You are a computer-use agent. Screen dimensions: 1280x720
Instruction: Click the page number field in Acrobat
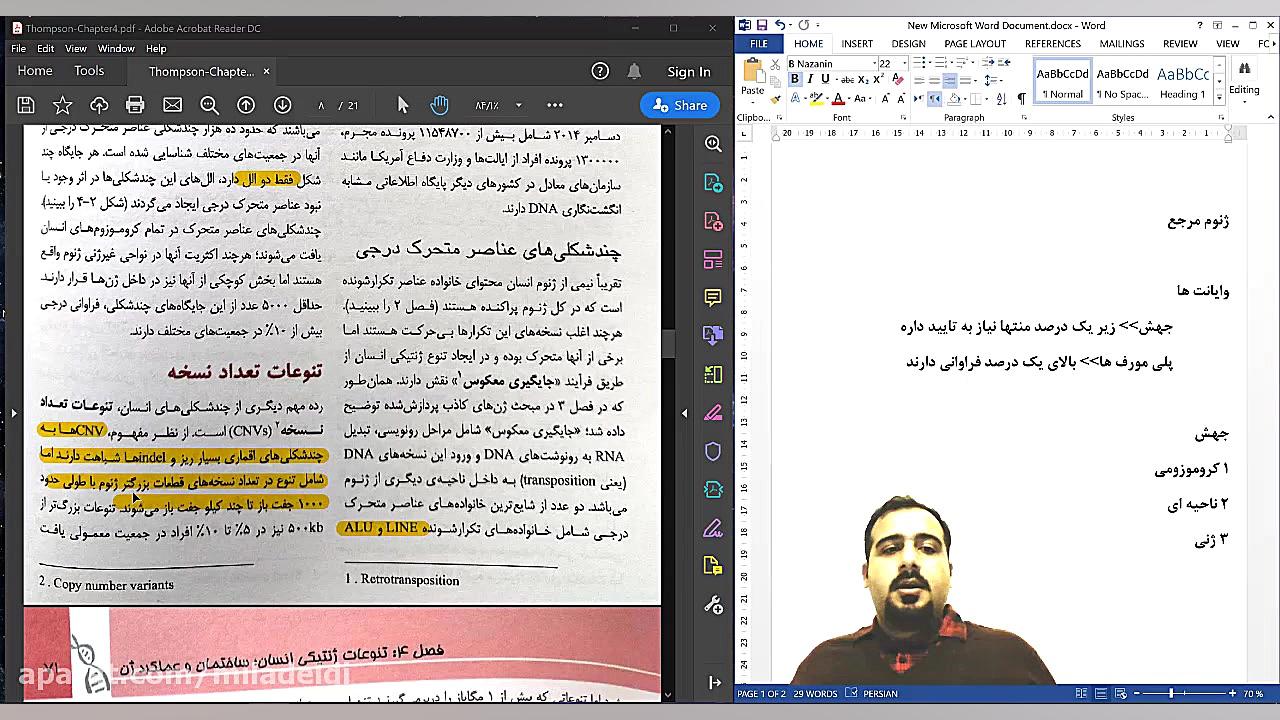pos(321,105)
